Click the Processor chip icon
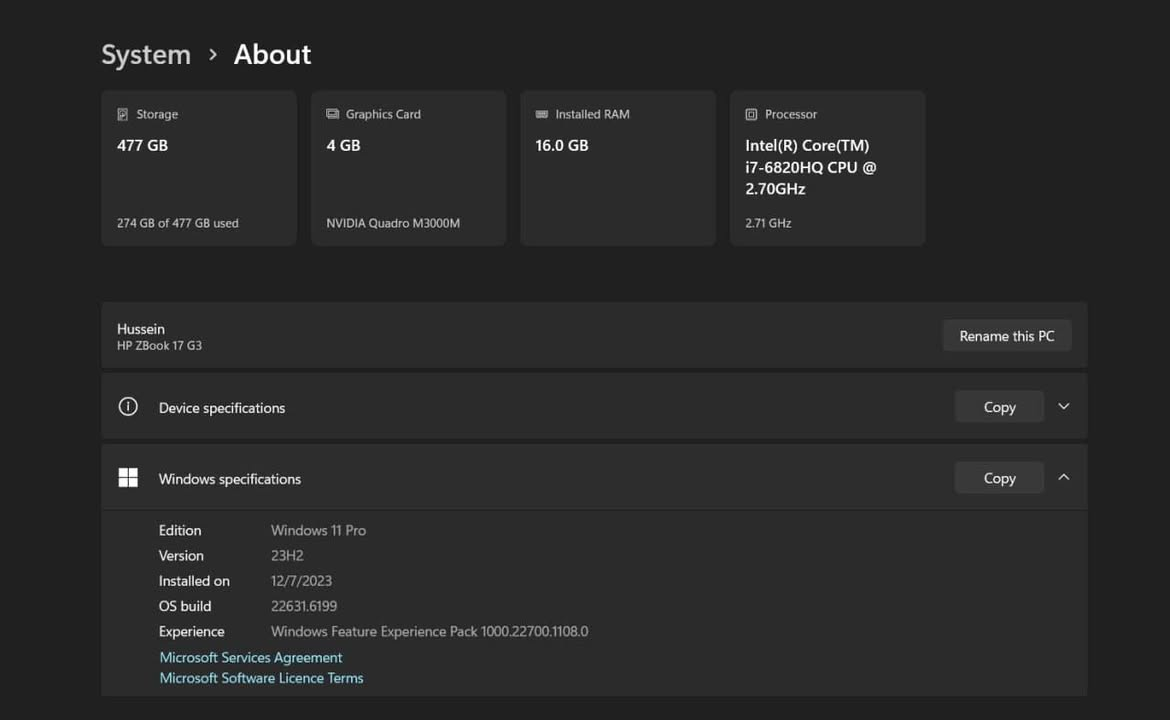This screenshot has height=720, width=1170. coord(751,115)
